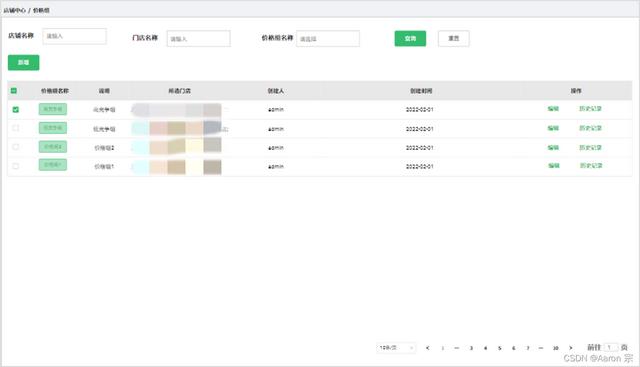Image resolution: width=640 pixels, height=367 pixels.
Task: Toggle the select-all checkbox in the table header
Action: (13, 91)
